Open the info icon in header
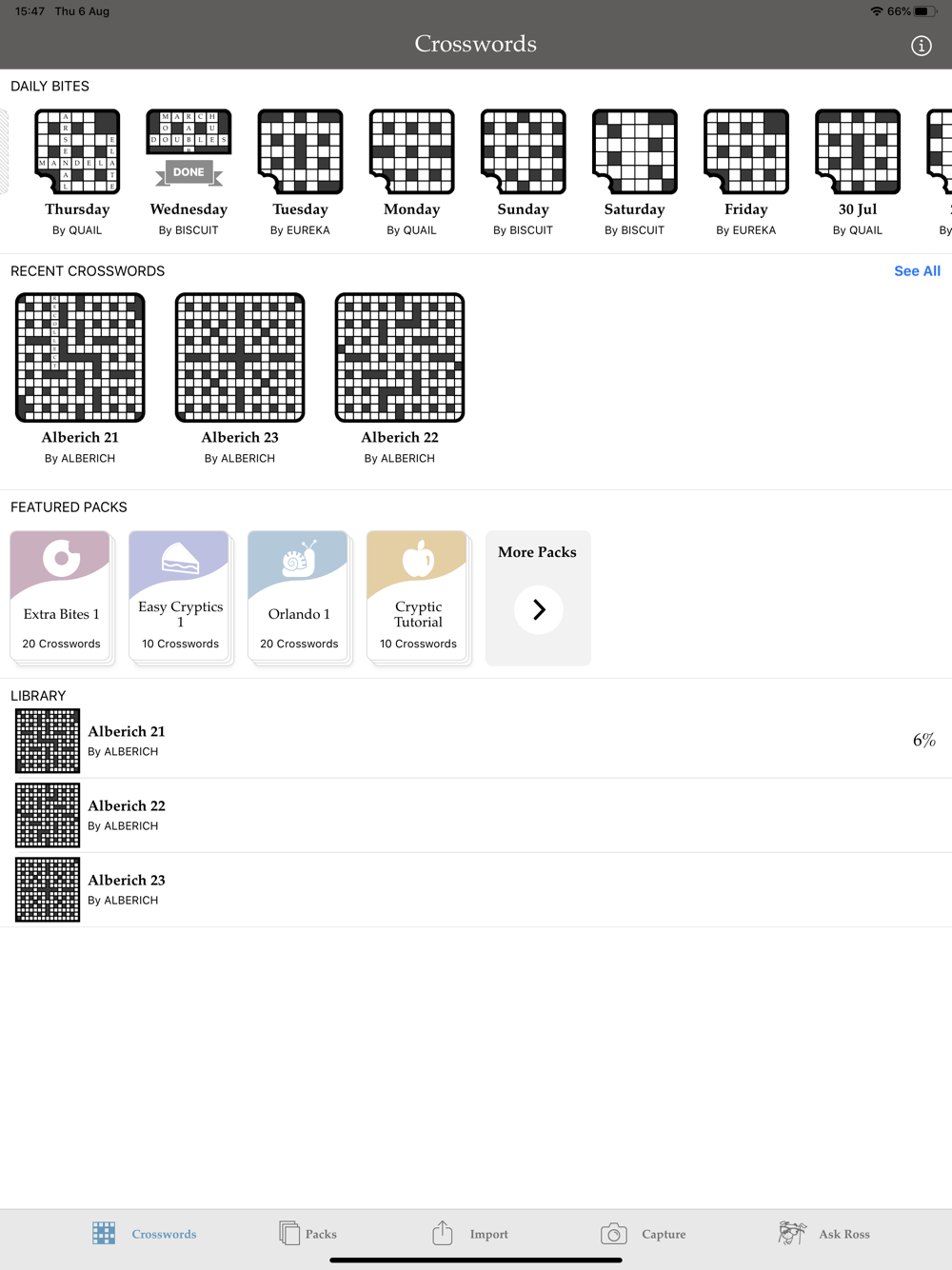 click(x=921, y=46)
